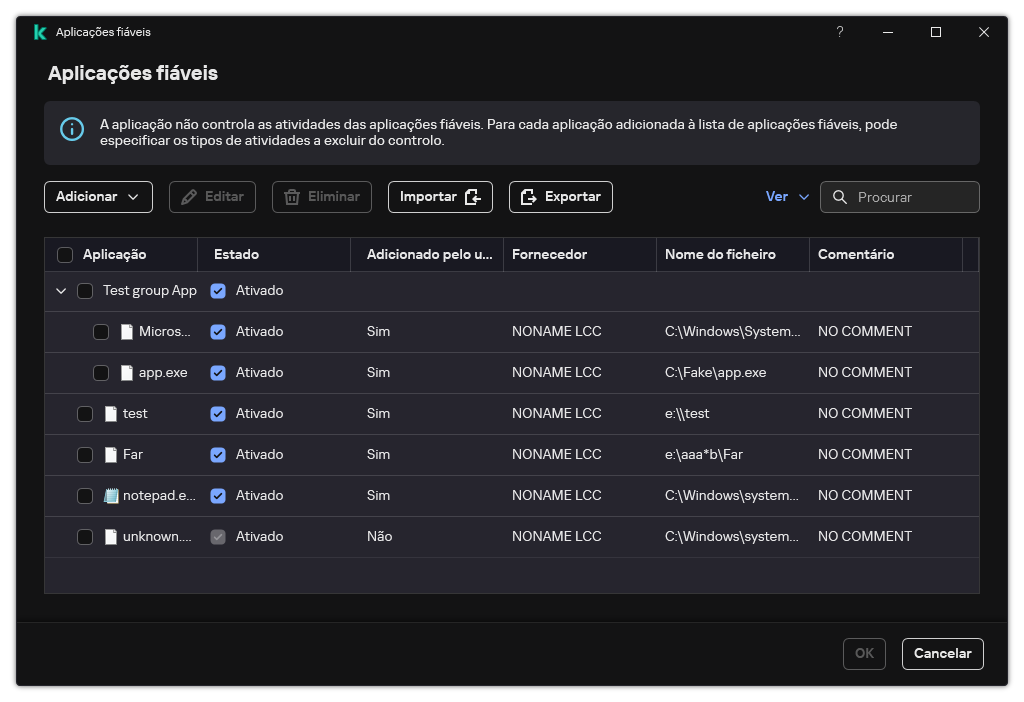Open the Adicionar dropdown
Screen dimensions: 1024x702
pos(97,197)
